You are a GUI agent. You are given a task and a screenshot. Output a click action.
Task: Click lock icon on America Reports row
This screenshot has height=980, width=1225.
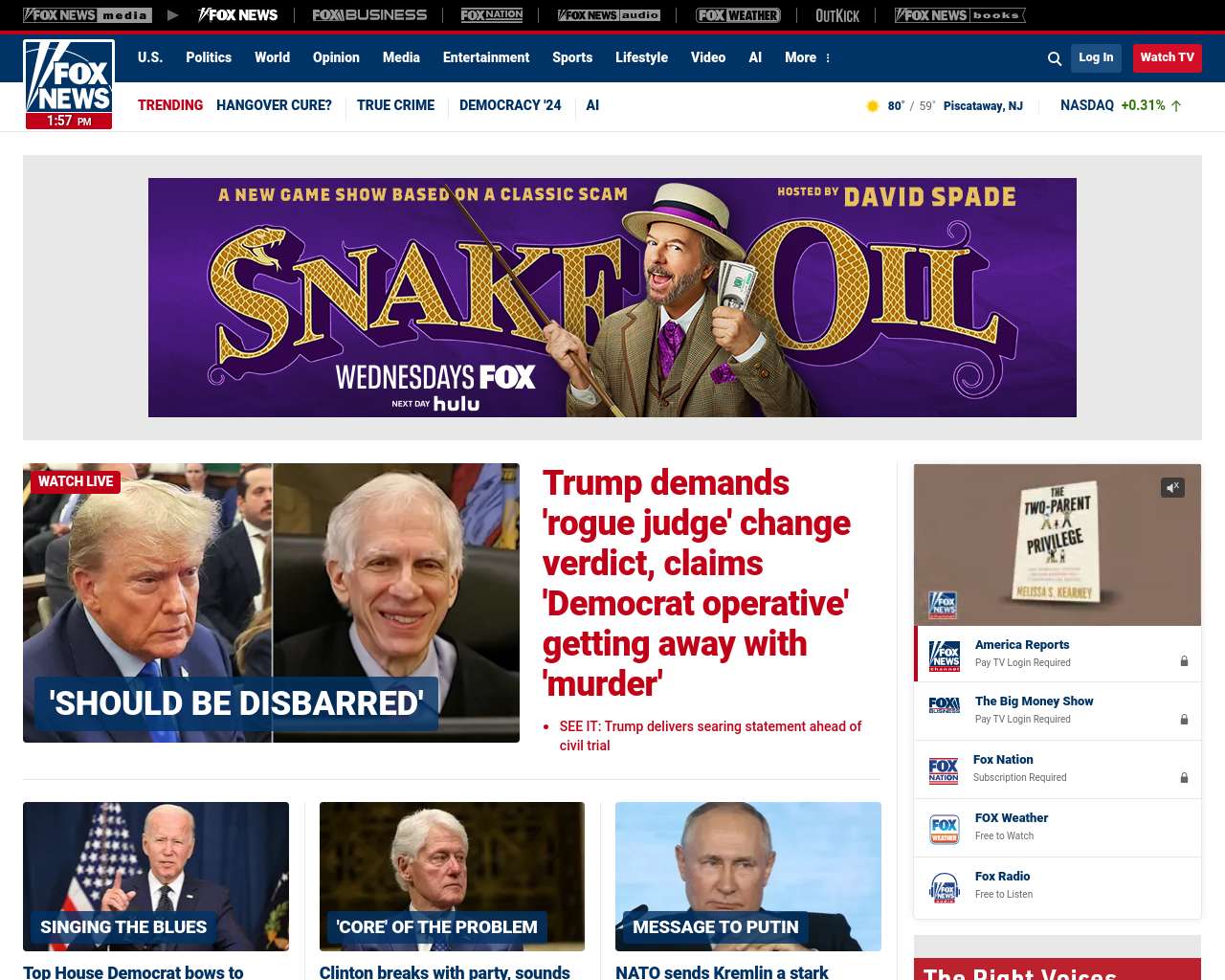click(1184, 661)
